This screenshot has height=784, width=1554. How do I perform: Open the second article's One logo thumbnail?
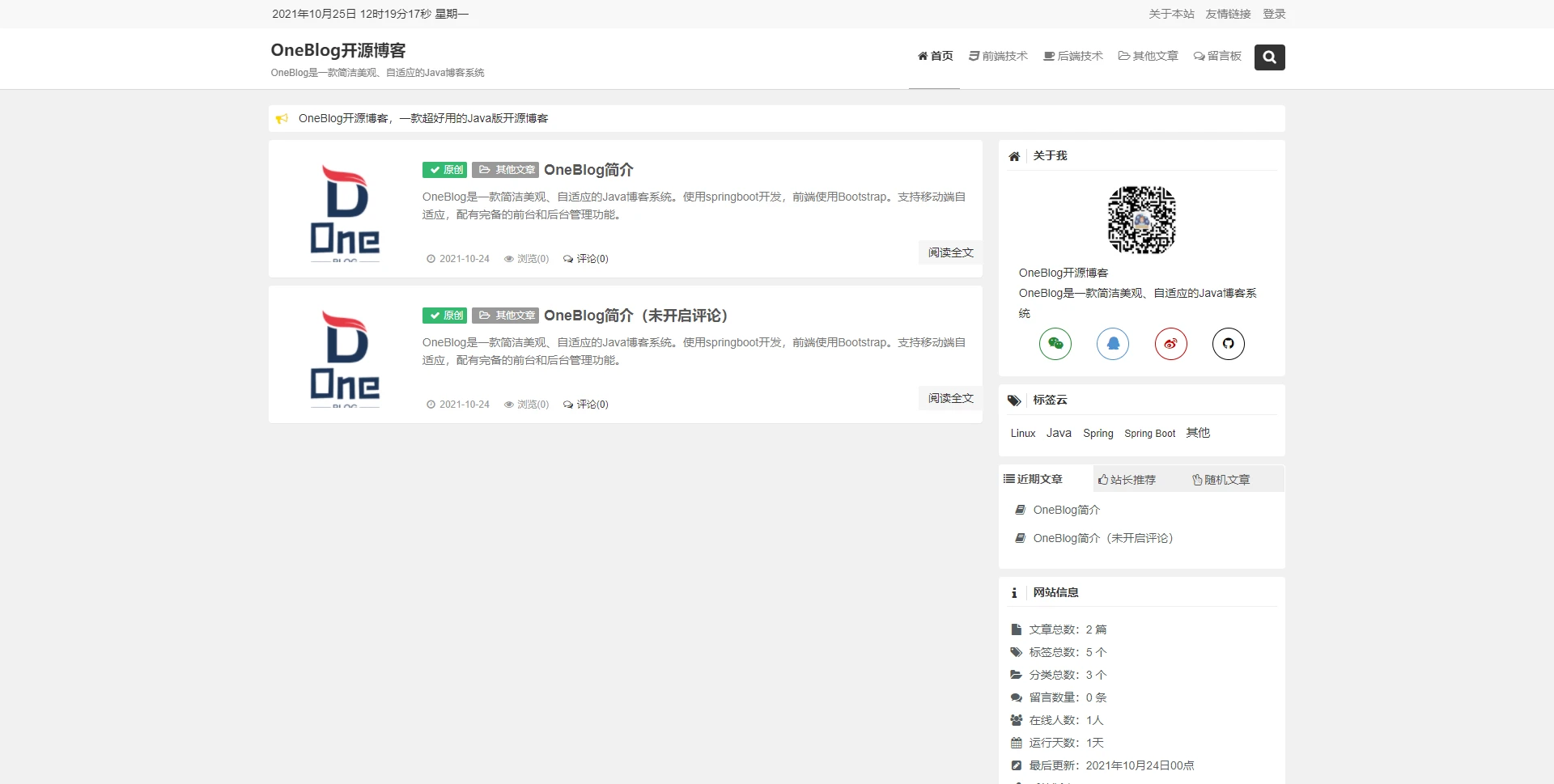[x=346, y=358]
